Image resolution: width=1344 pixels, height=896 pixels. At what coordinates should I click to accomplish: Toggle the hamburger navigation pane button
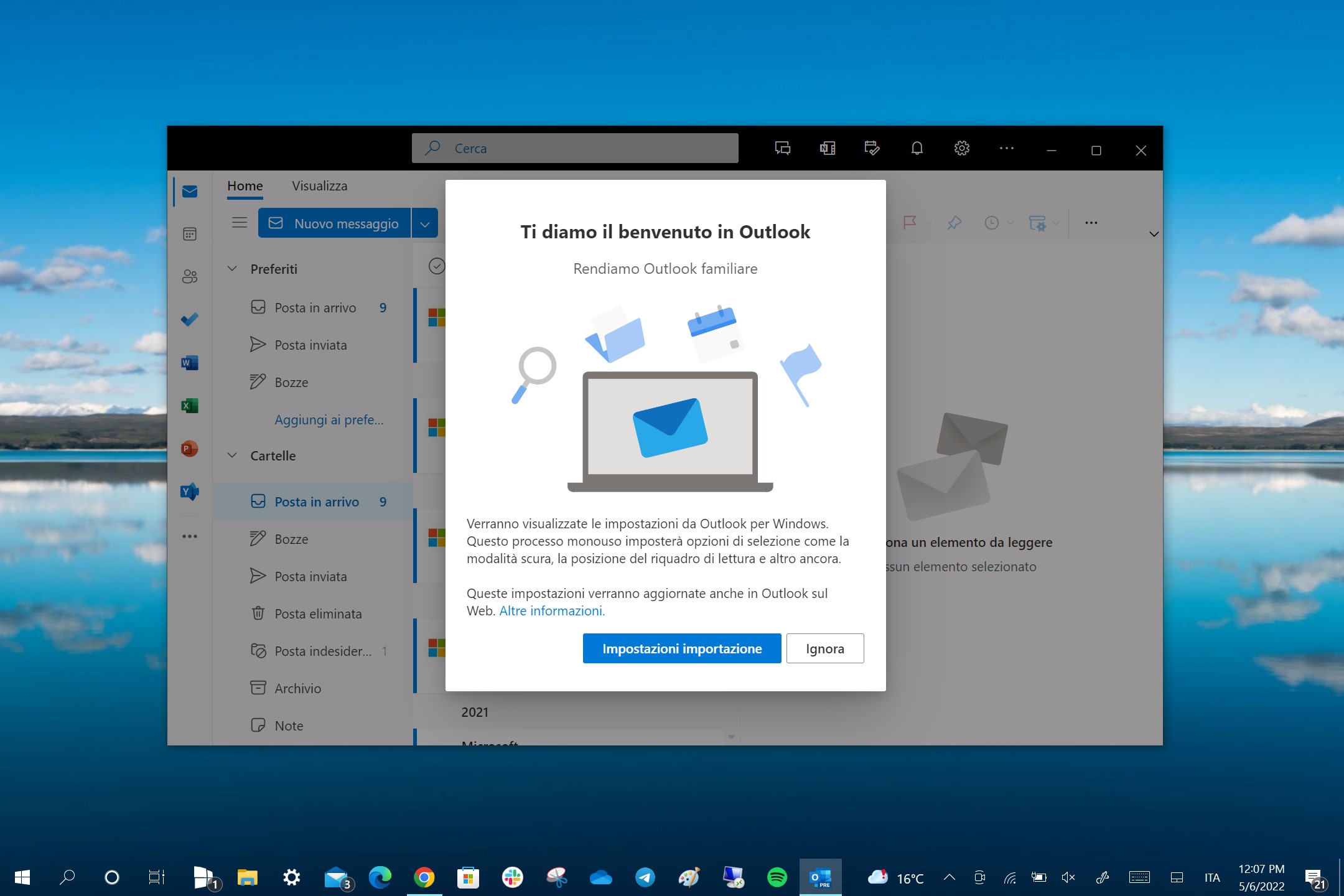pos(240,223)
